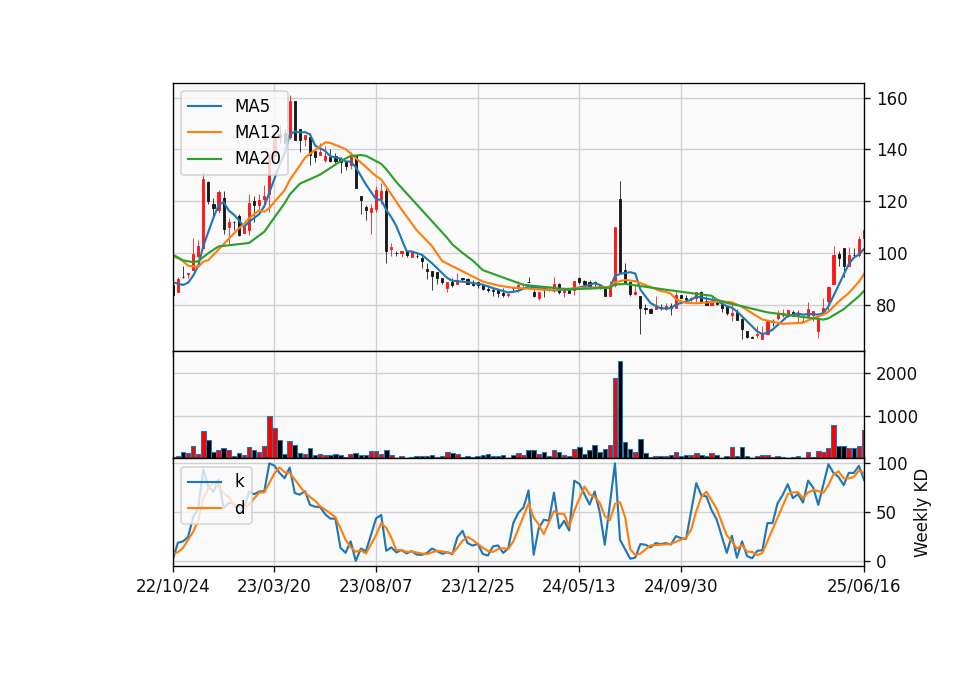Click the d legend label
This screenshot has width=960, height=690.
click(x=240, y=508)
